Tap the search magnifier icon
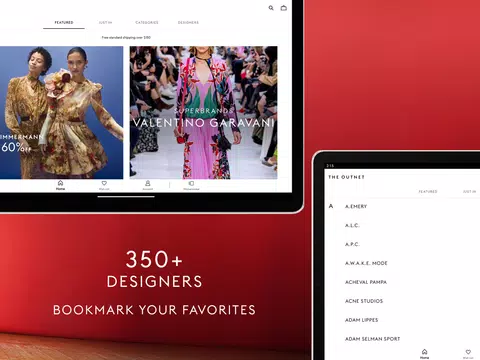This screenshot has width=480, height=360. 271,8
